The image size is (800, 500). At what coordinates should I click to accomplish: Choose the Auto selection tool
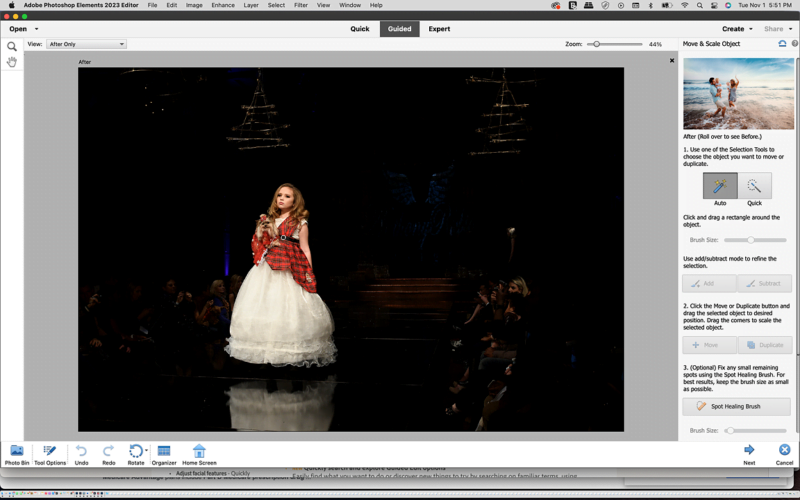pyautogui.click(x=720, y=187)
